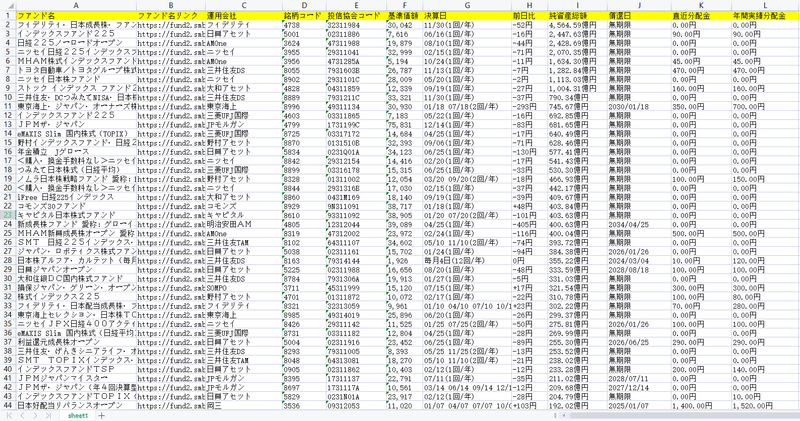Select the cell 利益還元成長株オープン
800x421 pixels.
click(76, 342)
